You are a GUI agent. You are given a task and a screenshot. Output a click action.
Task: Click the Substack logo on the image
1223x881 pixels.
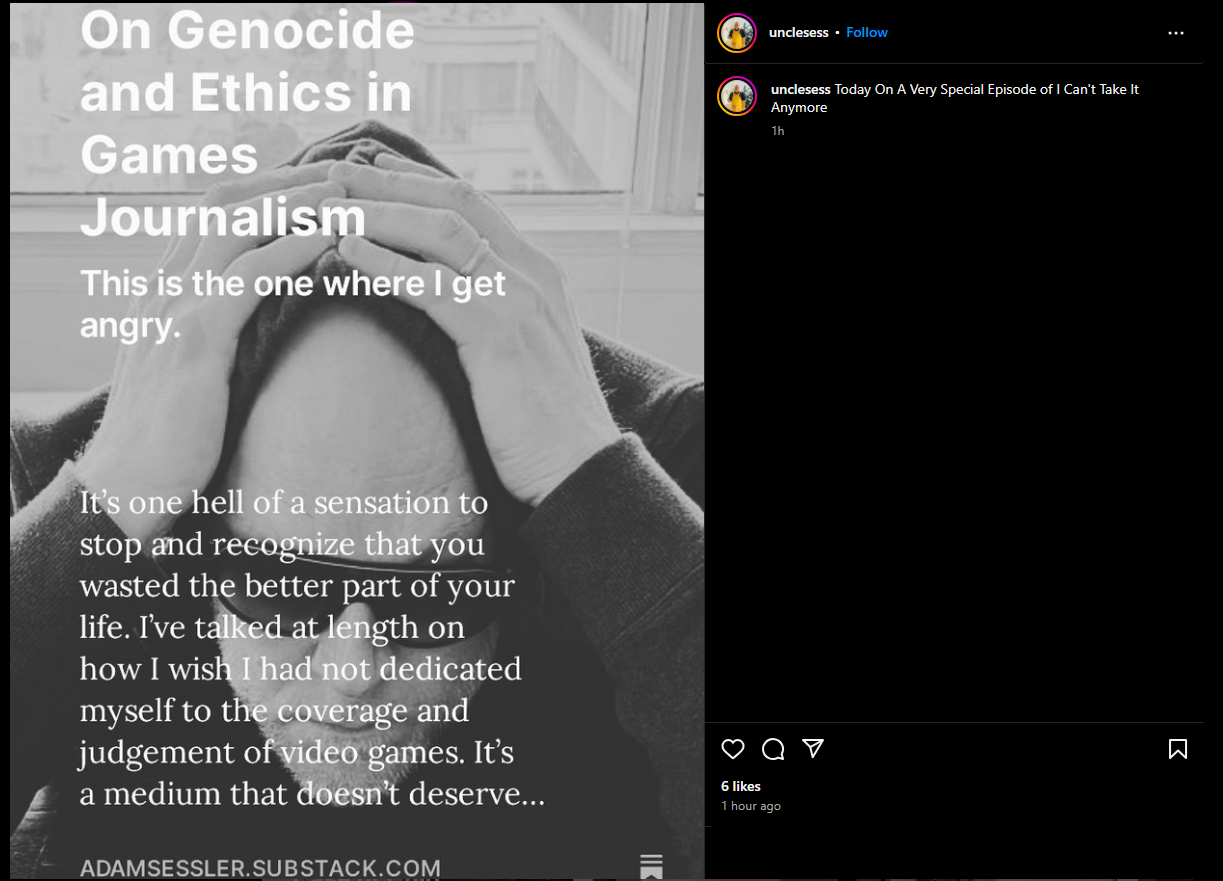pyautogui.click(x=652, y=866)
